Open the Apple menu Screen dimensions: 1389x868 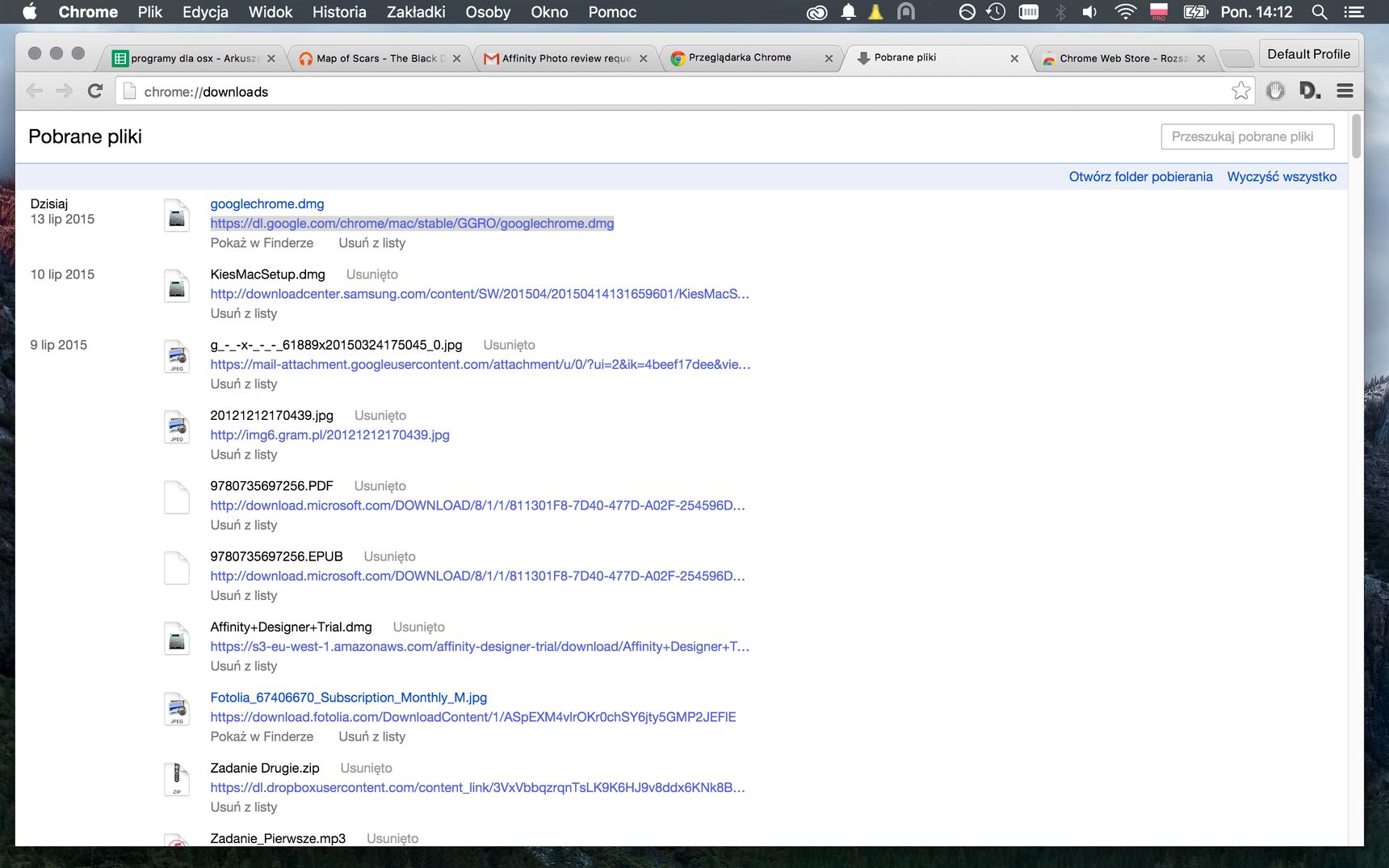30,11
